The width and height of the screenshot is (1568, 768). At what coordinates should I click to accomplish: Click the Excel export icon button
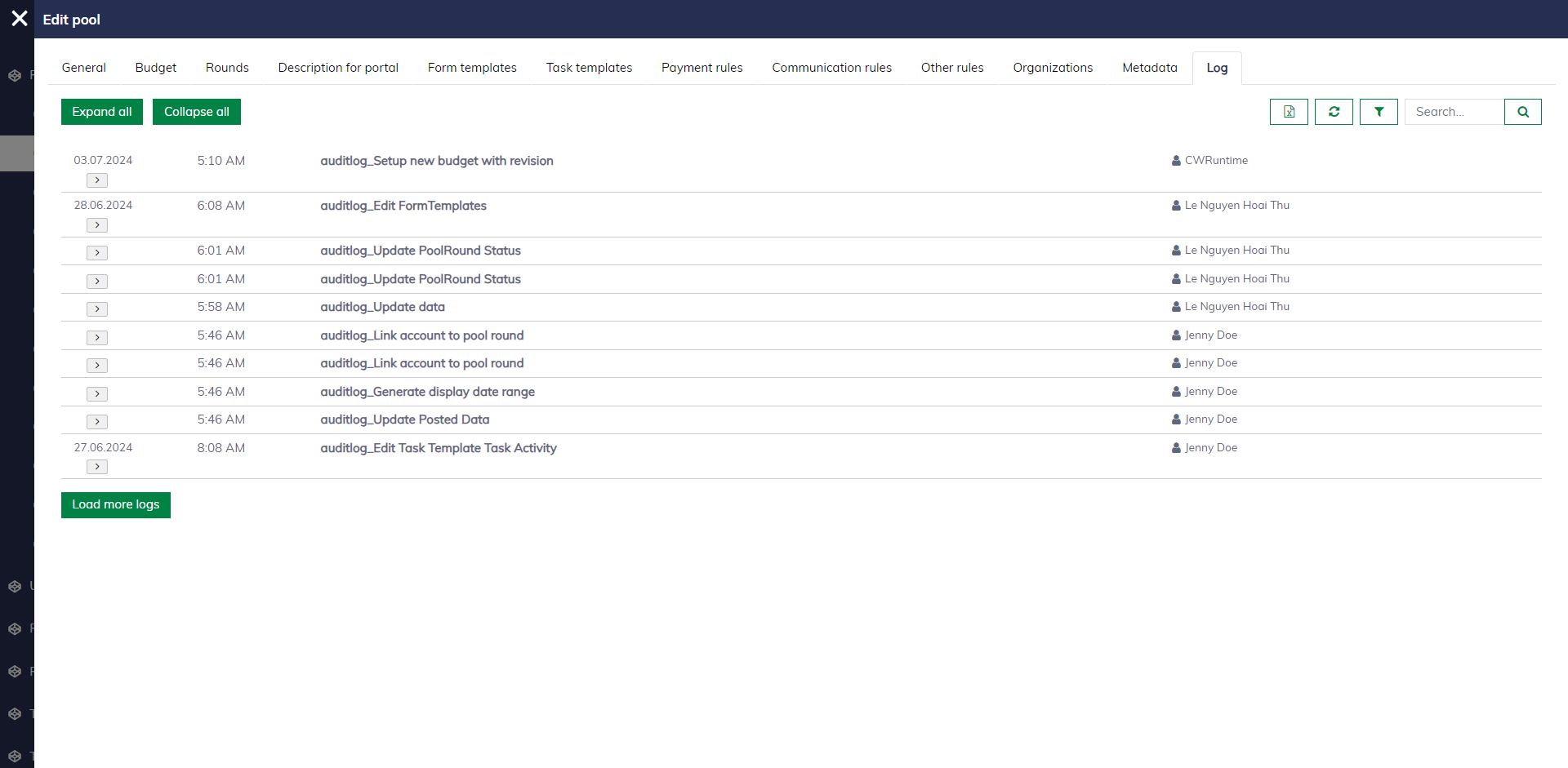click(x=1289, y=112)
